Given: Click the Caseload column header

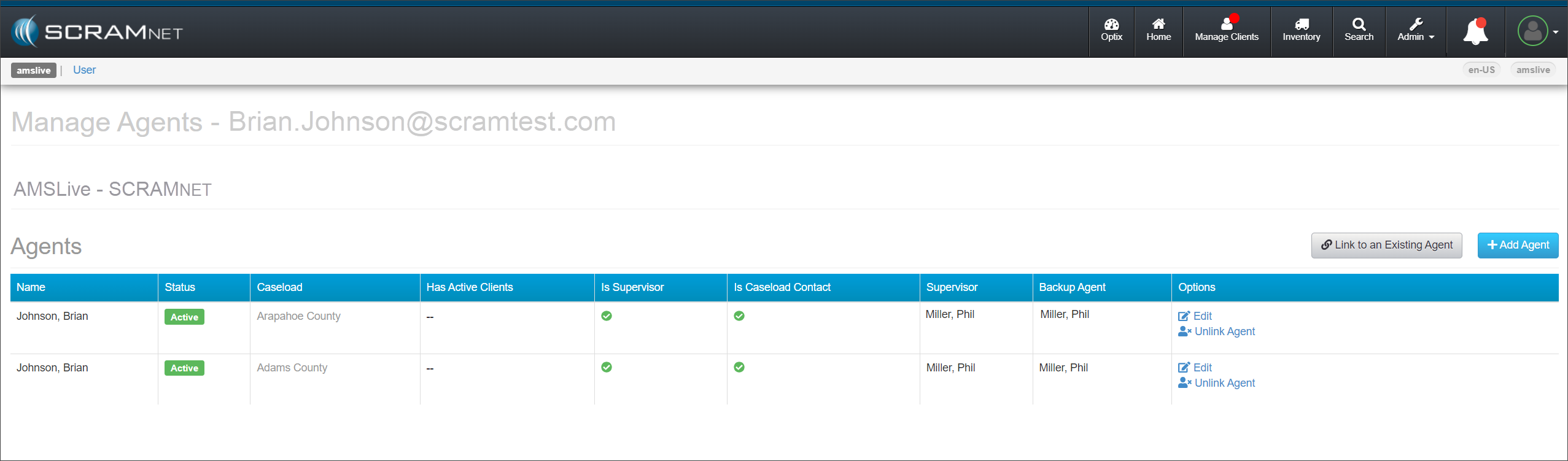Looking at the screenshot, I should pyautogui.click(x=279, y=287).
